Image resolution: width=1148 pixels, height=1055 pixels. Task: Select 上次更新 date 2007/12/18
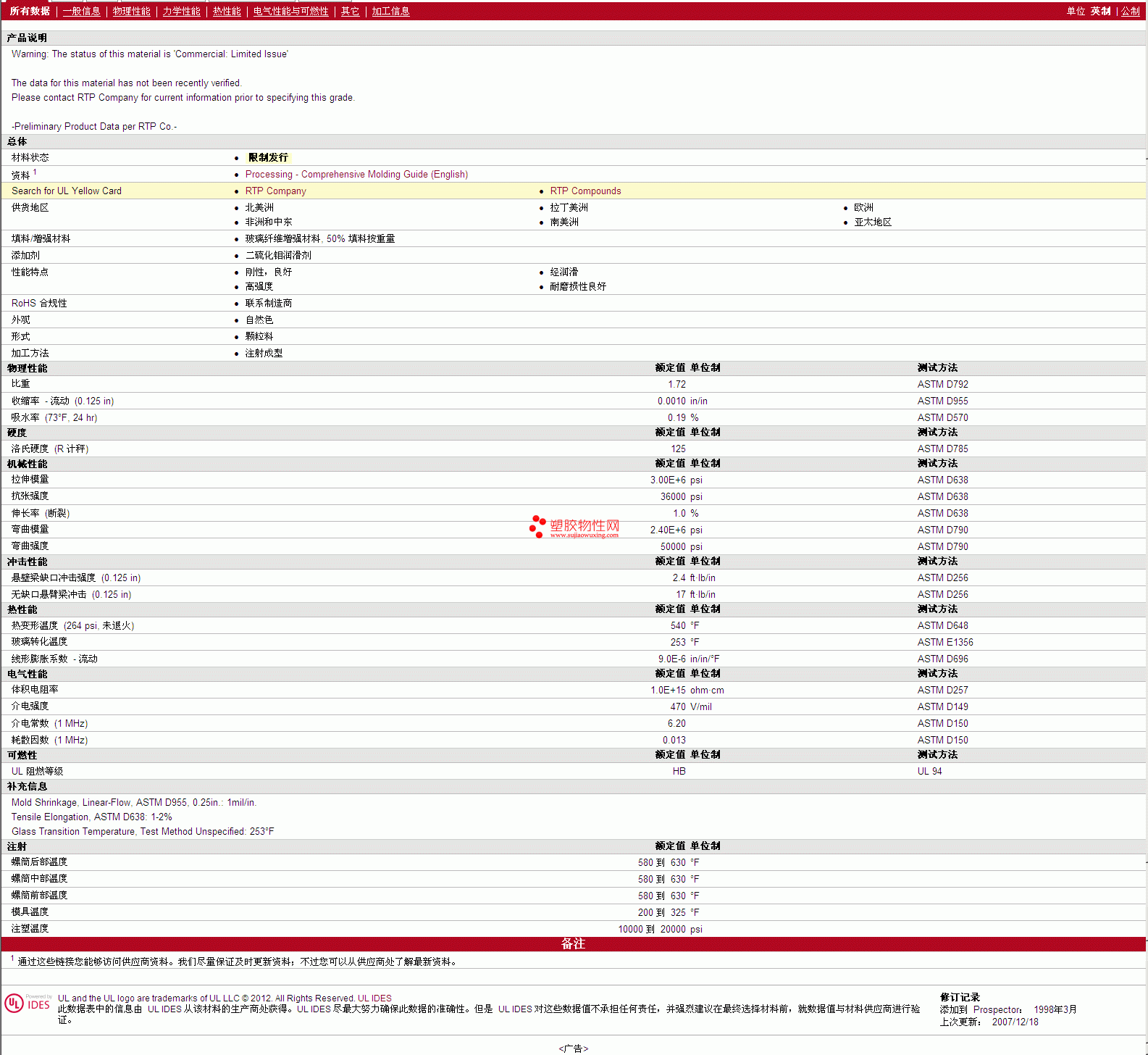[x=1015, y=1022]
